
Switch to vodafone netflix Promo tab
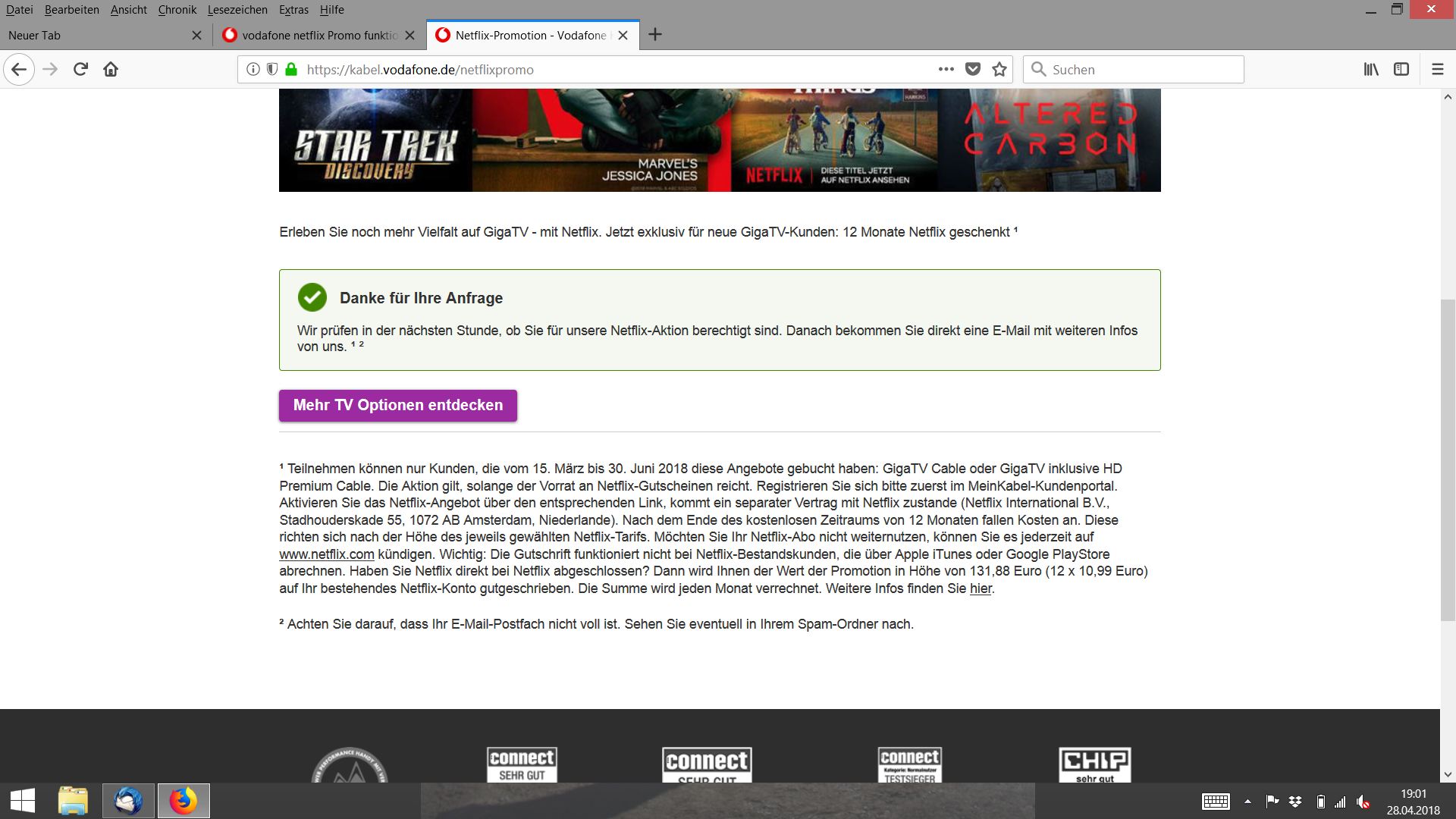point(318,35)
